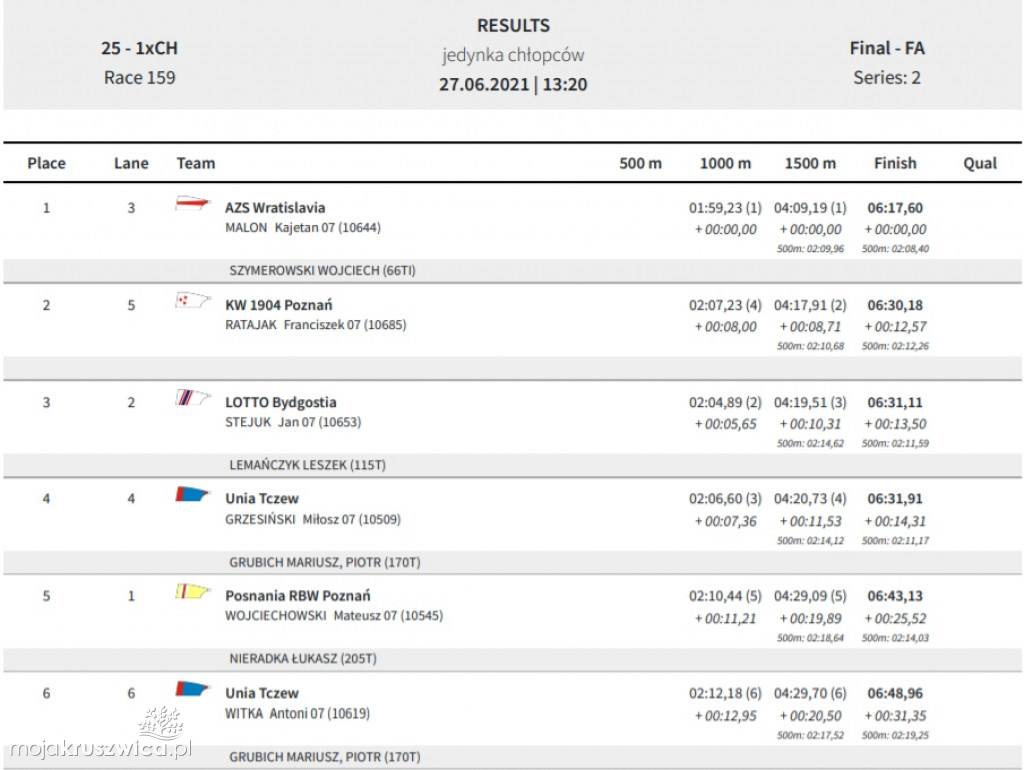
Task: Click the Lane column header
Action: pyautogui.click(x=131, y=163)
